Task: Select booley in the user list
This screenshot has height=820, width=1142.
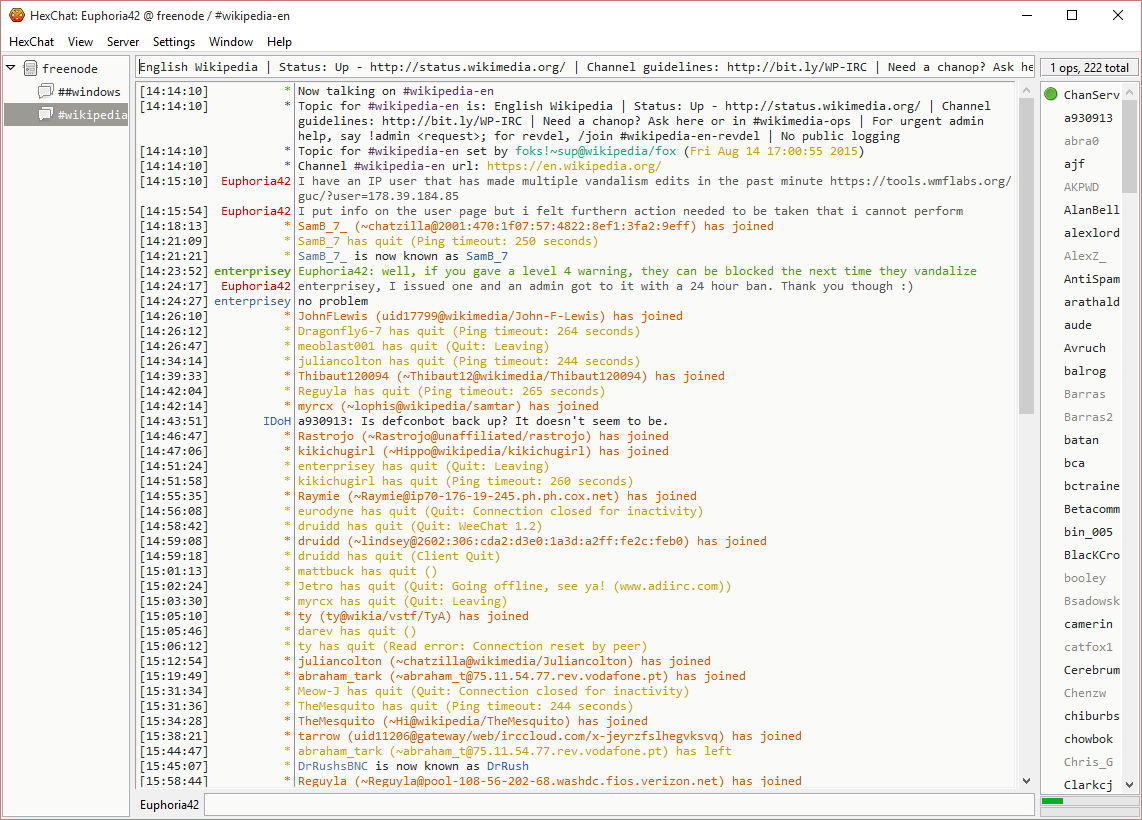Action: [x=1084, y=578]
